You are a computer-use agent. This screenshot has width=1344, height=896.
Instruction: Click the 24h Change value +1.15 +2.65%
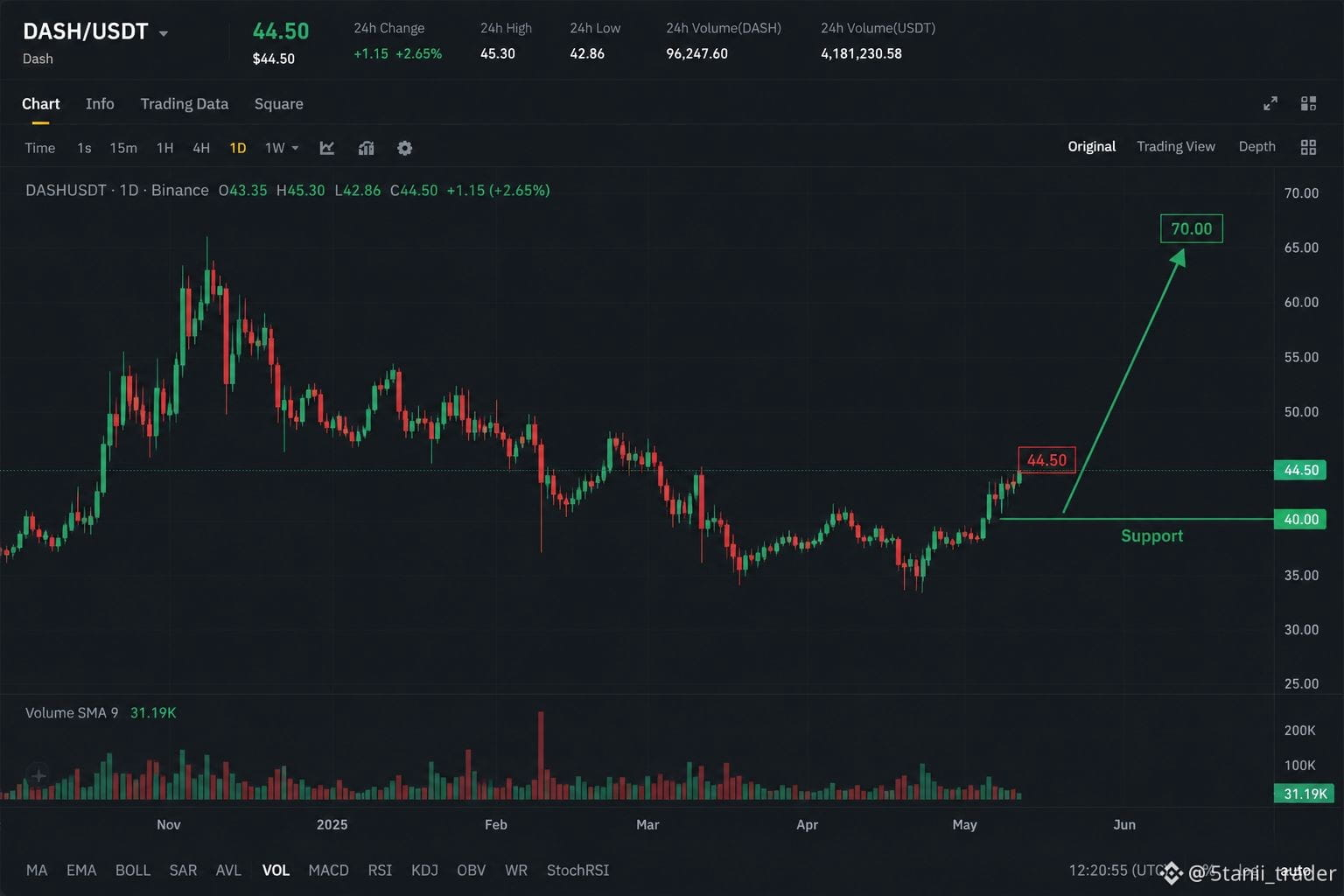pyautogui.click(x=397, y=53)
